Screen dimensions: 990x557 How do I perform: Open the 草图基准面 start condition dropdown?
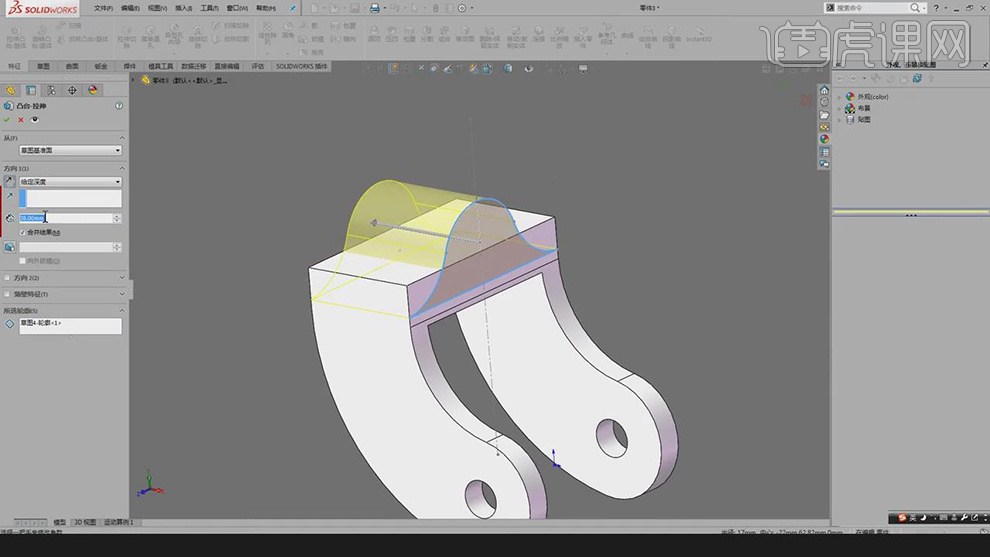click(x=70, y=150)
